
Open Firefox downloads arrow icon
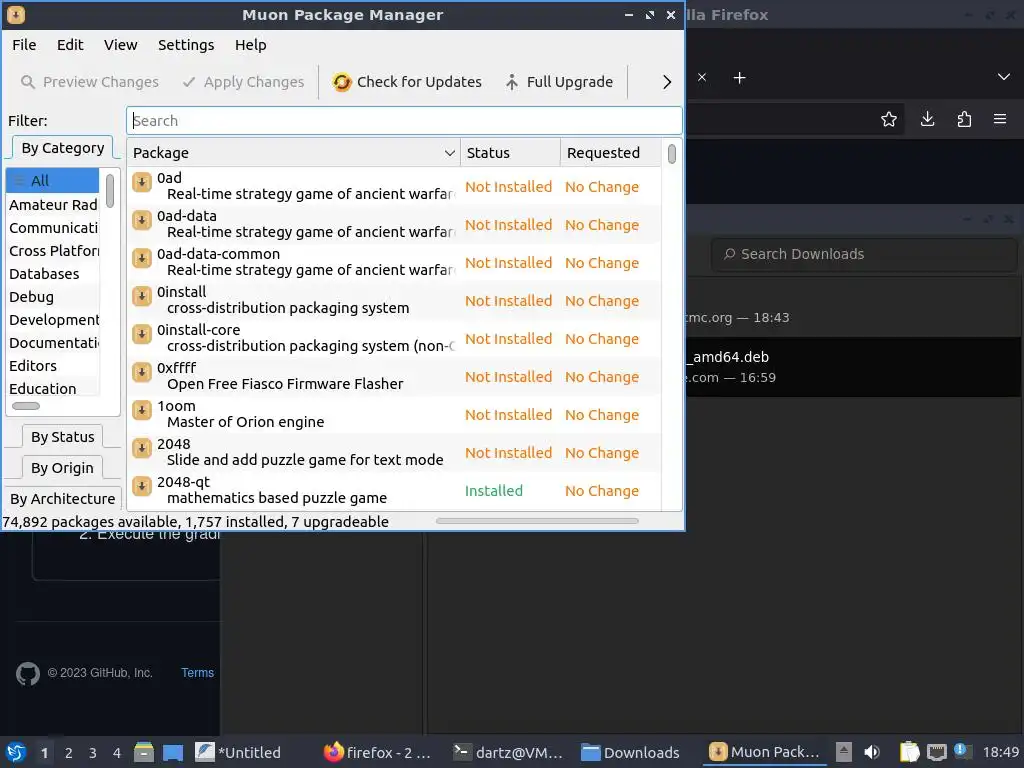pyautogui.click(x=927, y=119)
